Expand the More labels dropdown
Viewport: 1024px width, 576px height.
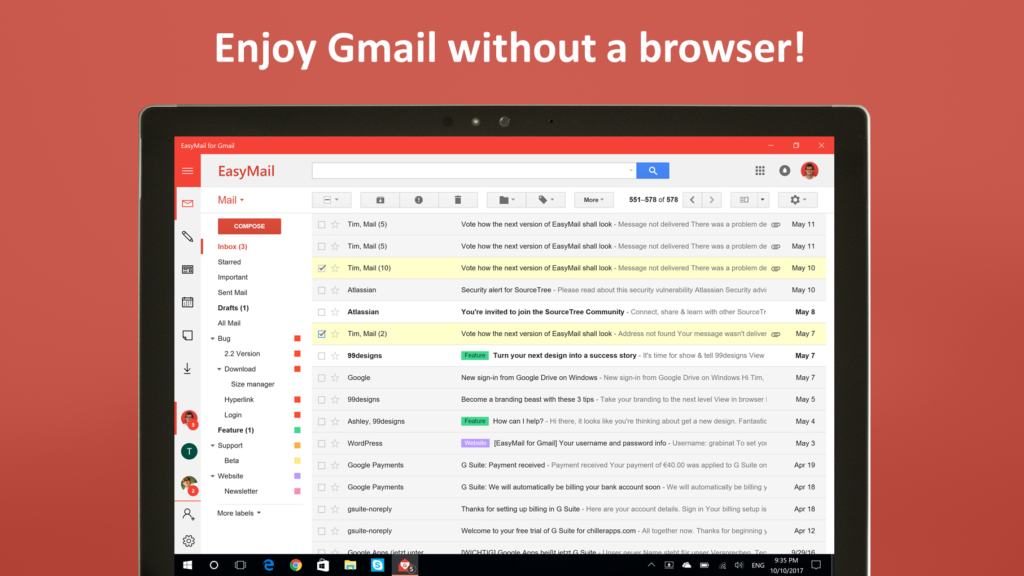(x=237, y=512)
